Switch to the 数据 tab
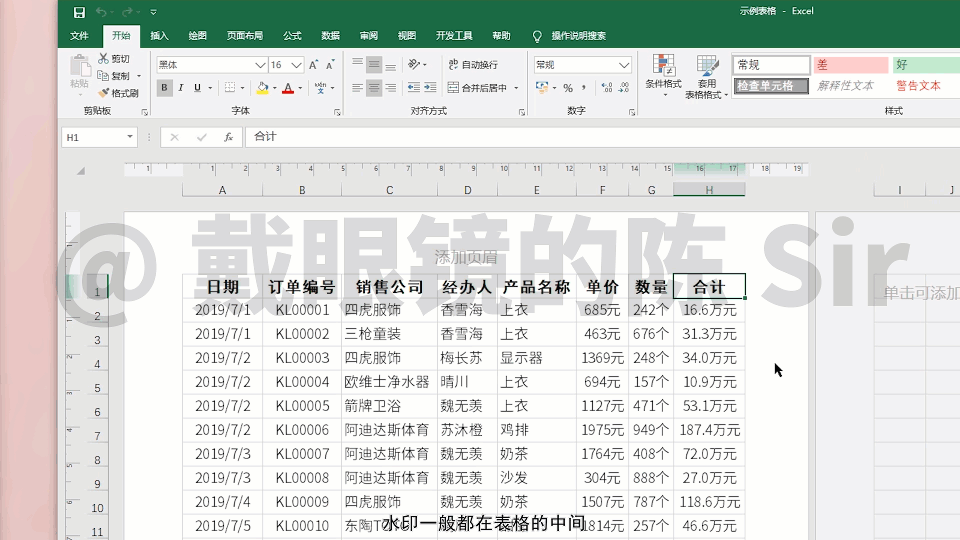 pyautogui.click(x=331, y=36)
